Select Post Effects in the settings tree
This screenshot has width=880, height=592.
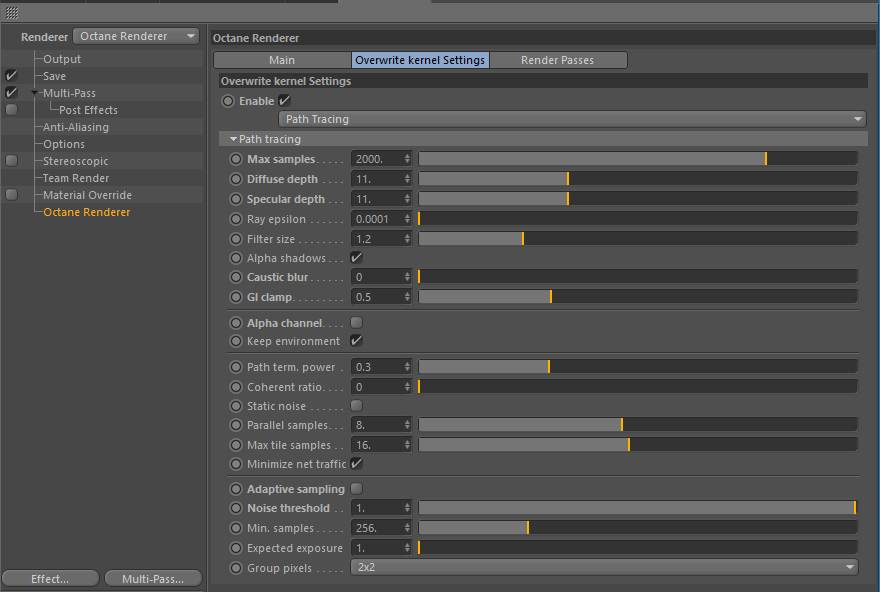(x=88, y=110)
